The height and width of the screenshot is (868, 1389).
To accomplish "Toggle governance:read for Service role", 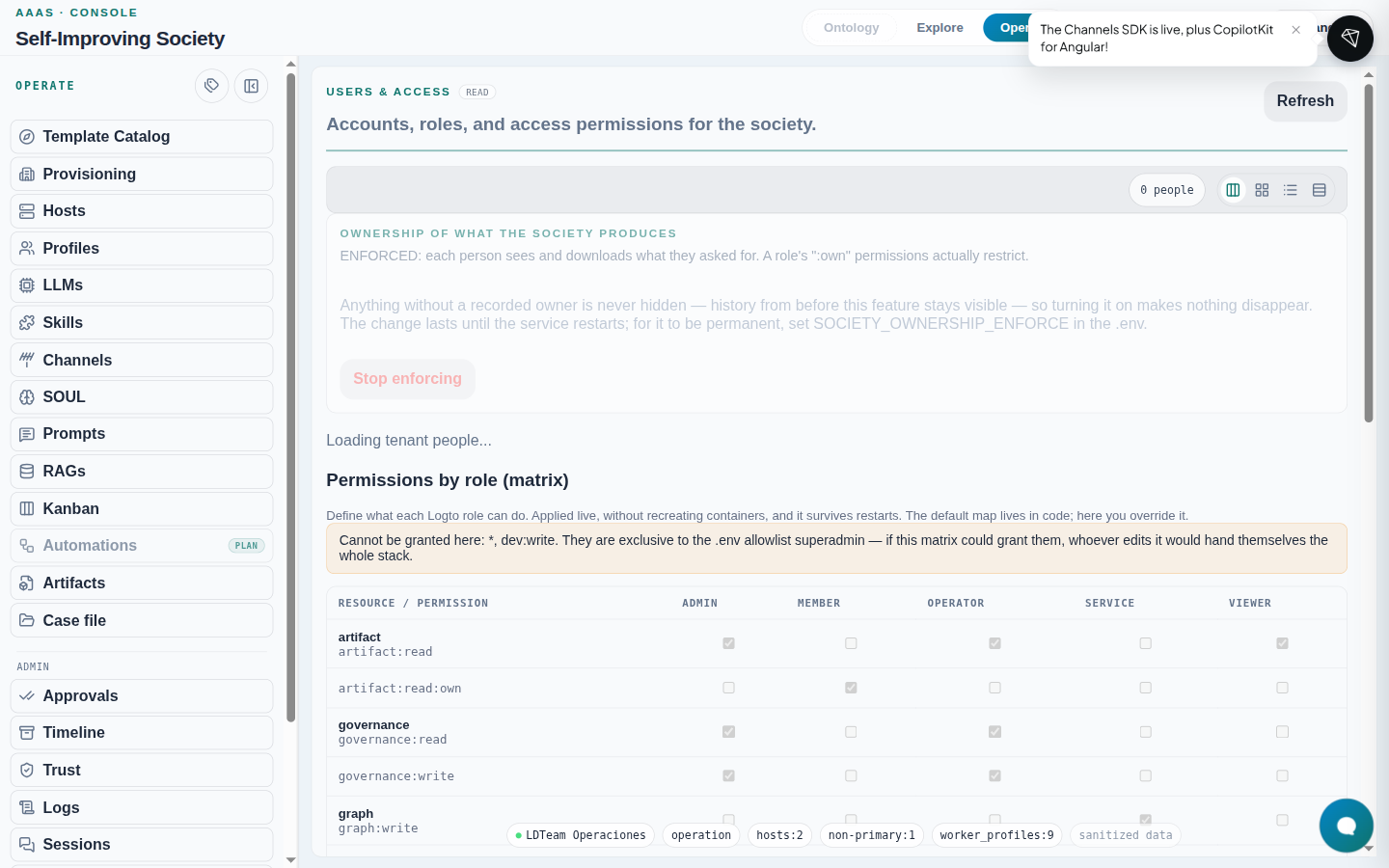I will [1145, 732].
